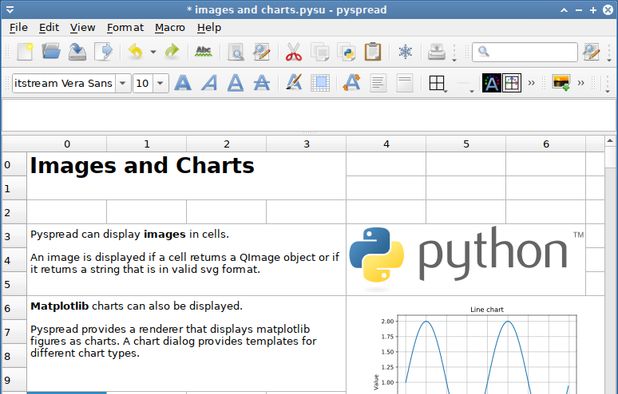
Task: Select column header 3
Action: [306, 144]
